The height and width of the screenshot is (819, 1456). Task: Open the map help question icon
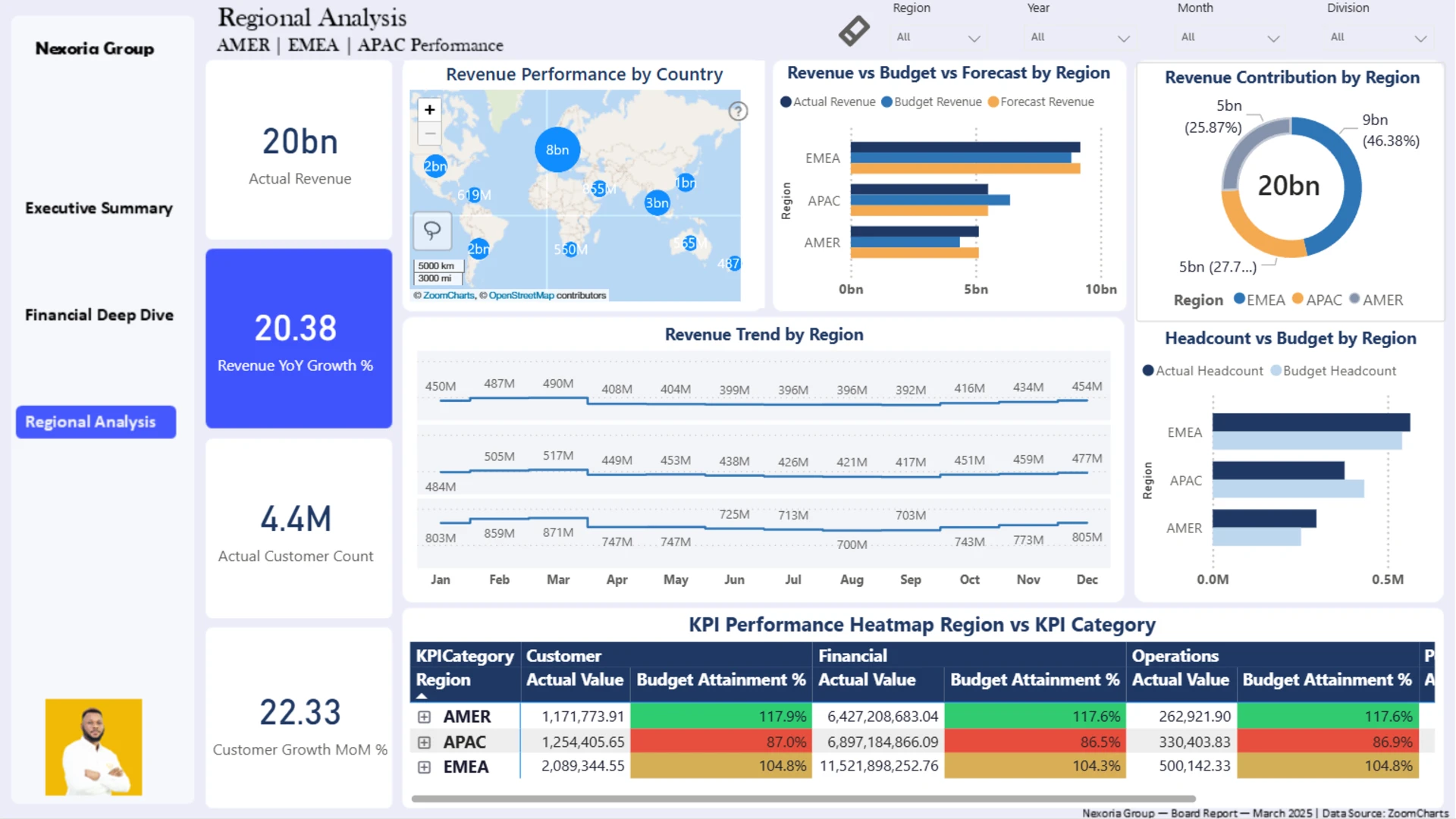(x=738, y=111)
